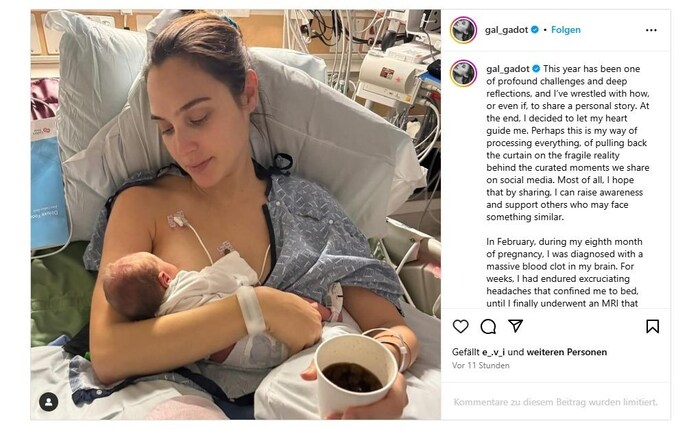
Task: Show tagged people icon on the photo
Action: click(x=49, y=402)
